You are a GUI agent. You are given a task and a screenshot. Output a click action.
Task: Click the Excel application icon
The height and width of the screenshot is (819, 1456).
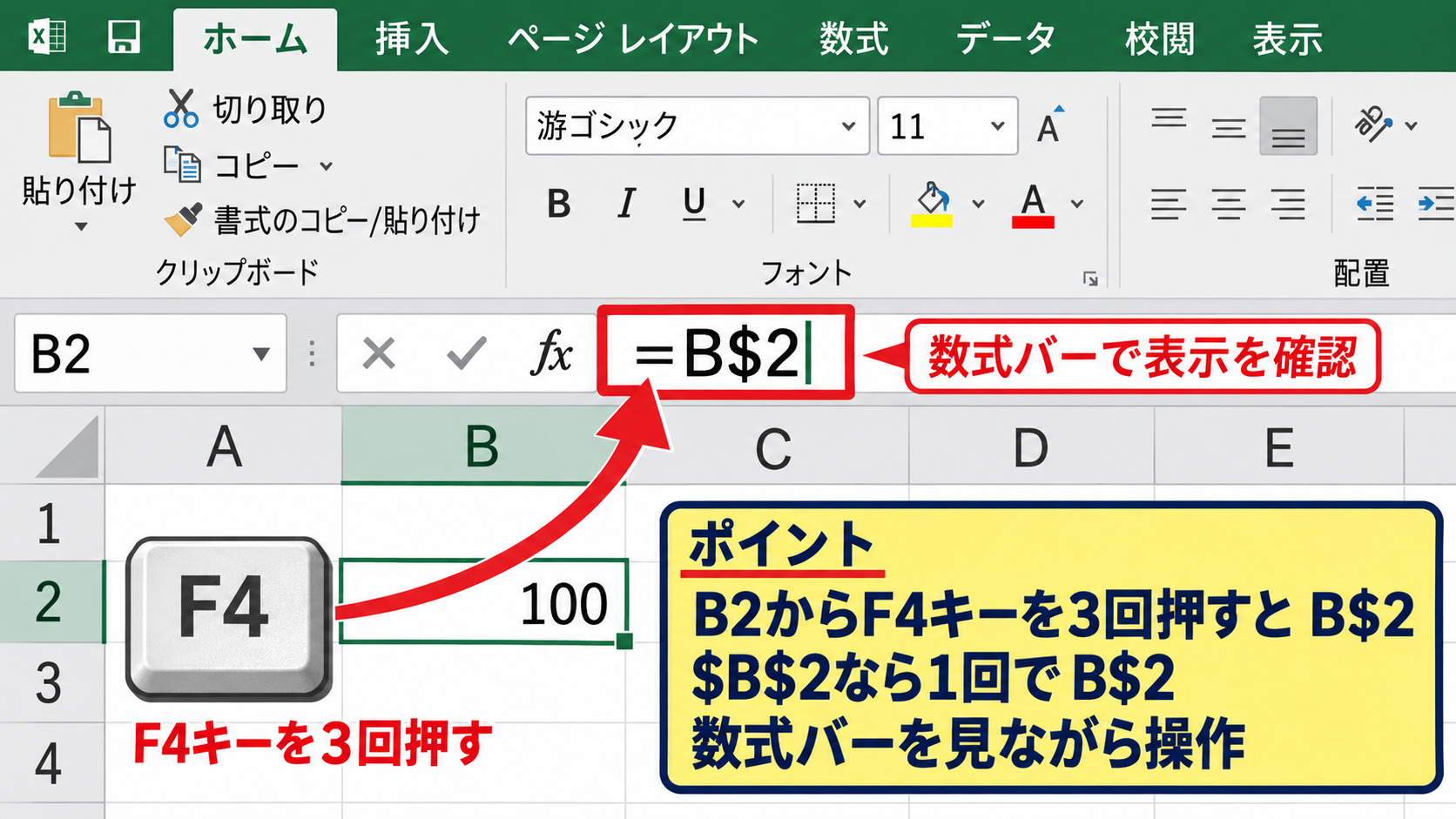click(47, 37)
